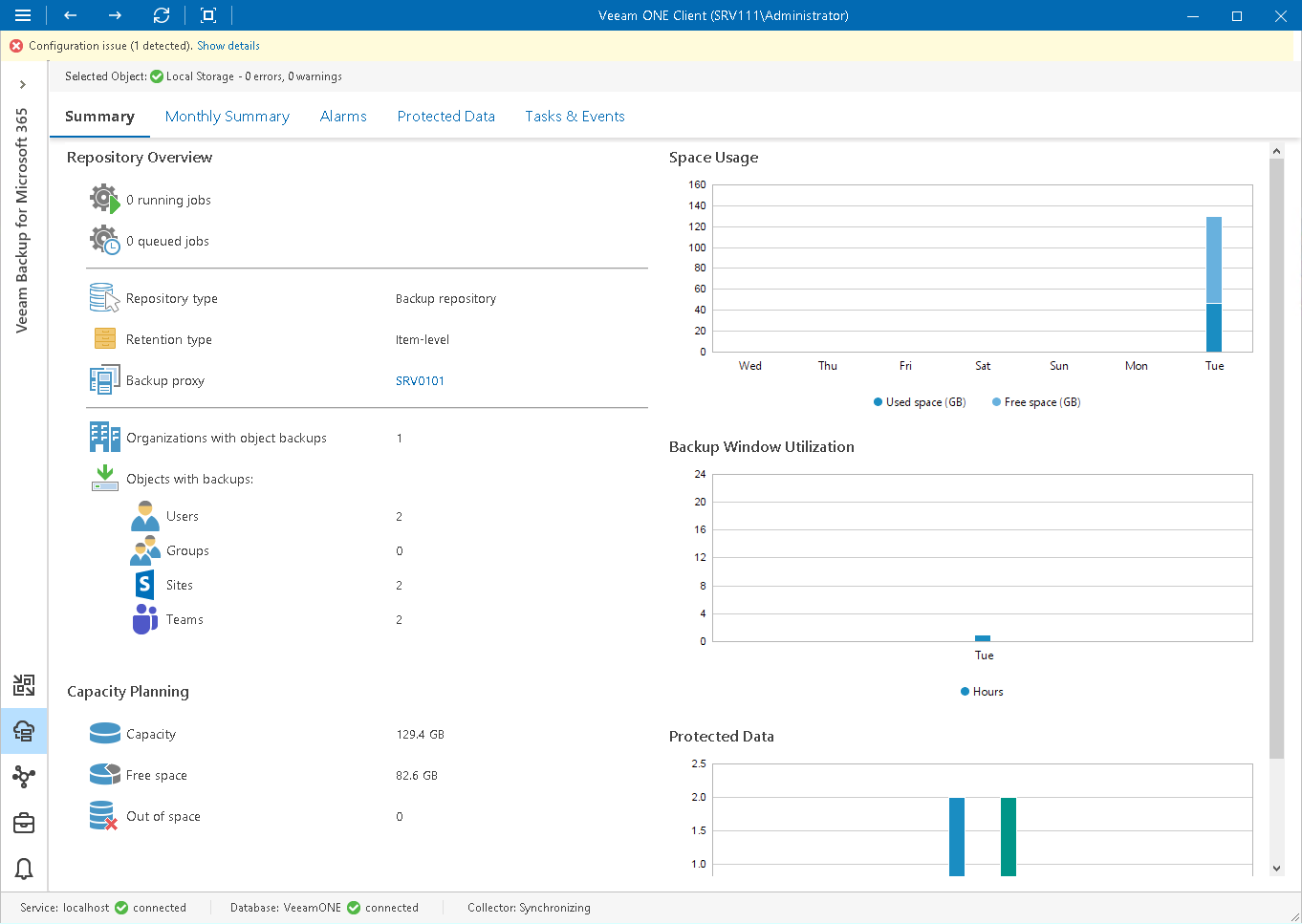Viewport: 1302px width, 924px height.
Task: Click the briefcase icon in the sidebar
Action: (x=23, y=823)
